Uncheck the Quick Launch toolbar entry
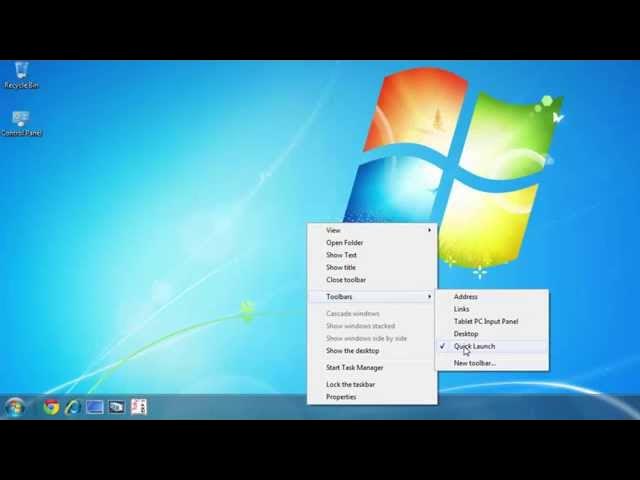640x480 pixels. click(492, 347)
